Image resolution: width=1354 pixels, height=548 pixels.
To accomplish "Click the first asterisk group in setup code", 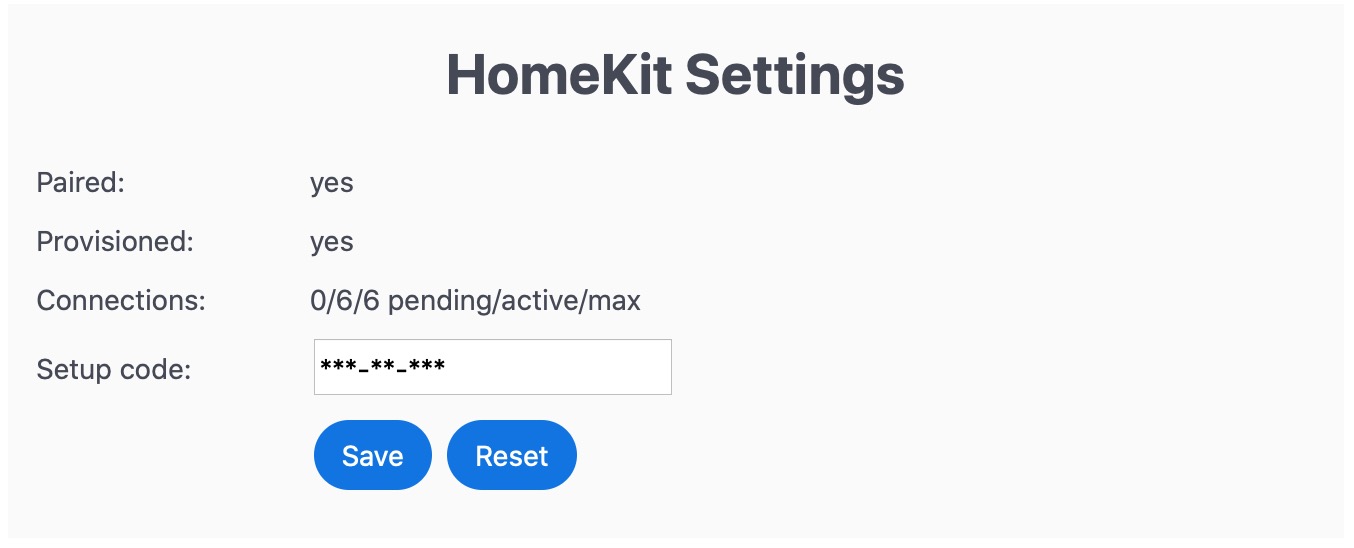I will pyautogui.click(x=337, y=366).
